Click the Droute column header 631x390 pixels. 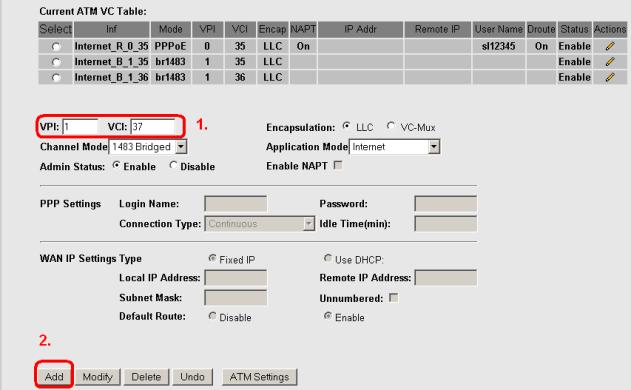(x=541, y=29)
